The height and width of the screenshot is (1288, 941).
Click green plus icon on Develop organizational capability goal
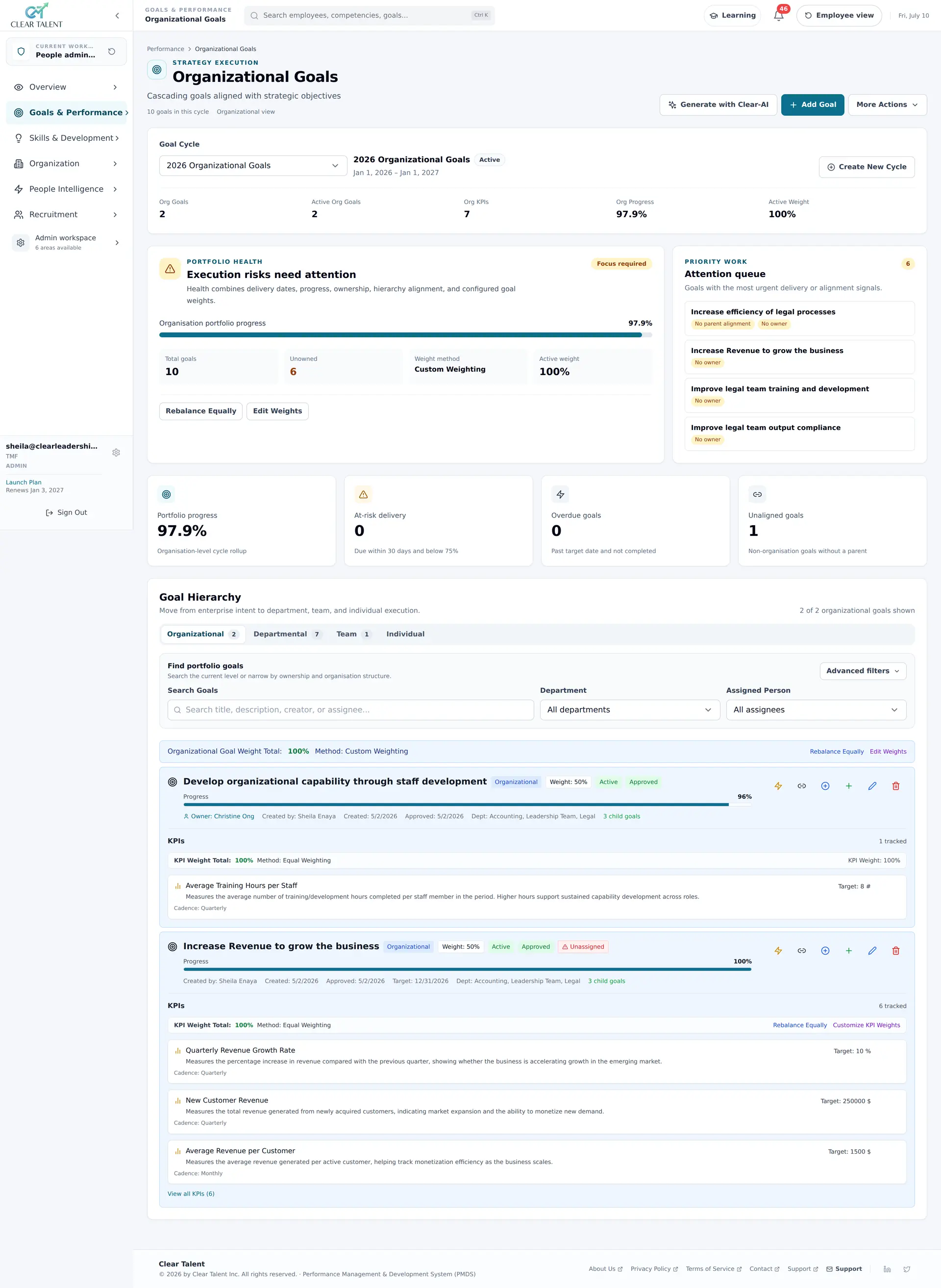click(849, 786)
